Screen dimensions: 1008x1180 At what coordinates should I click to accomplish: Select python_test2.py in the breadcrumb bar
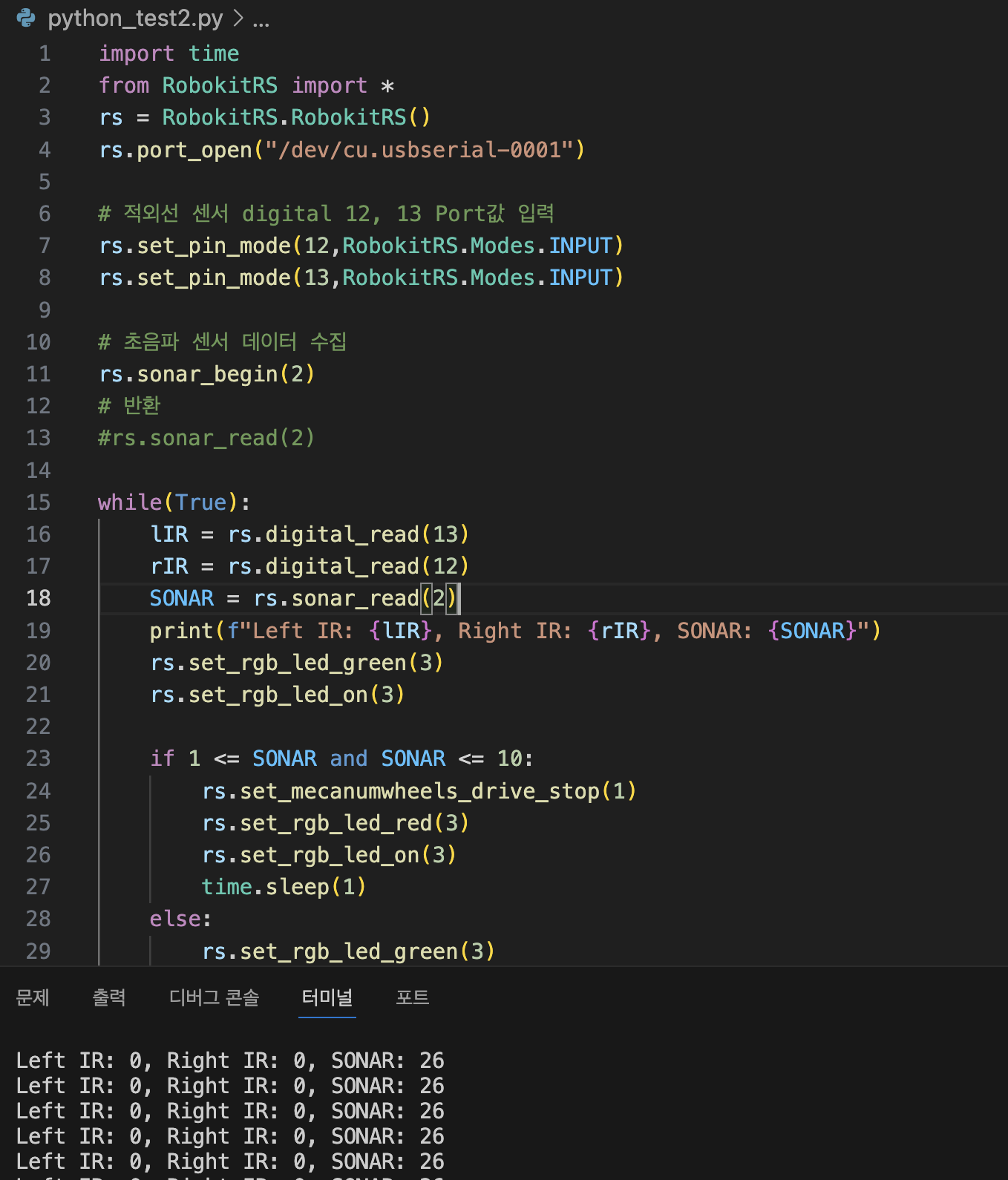(135, 18)
